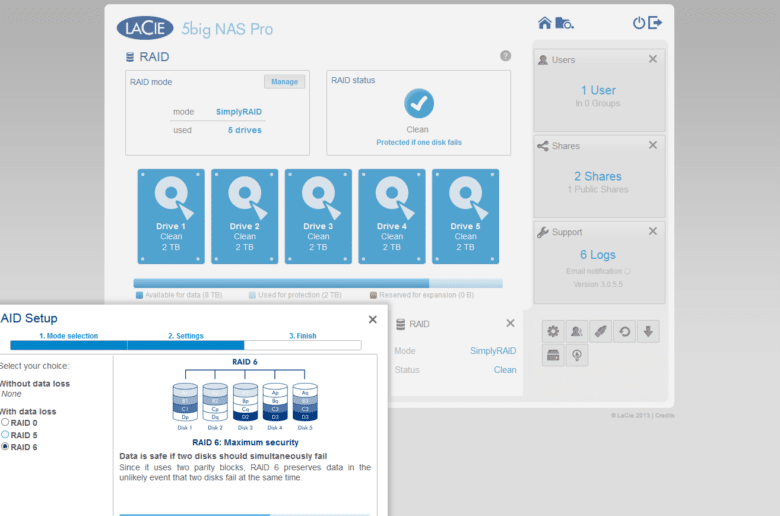The image size is (780, 516).
Task: Open the 6 Logs link
Action: 598,255
